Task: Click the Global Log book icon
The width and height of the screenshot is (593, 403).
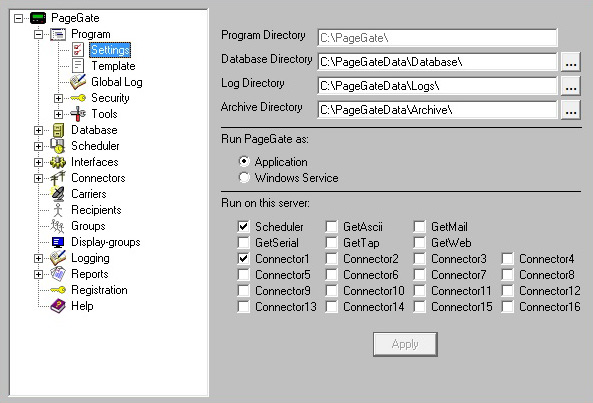Action: point(78,82)
